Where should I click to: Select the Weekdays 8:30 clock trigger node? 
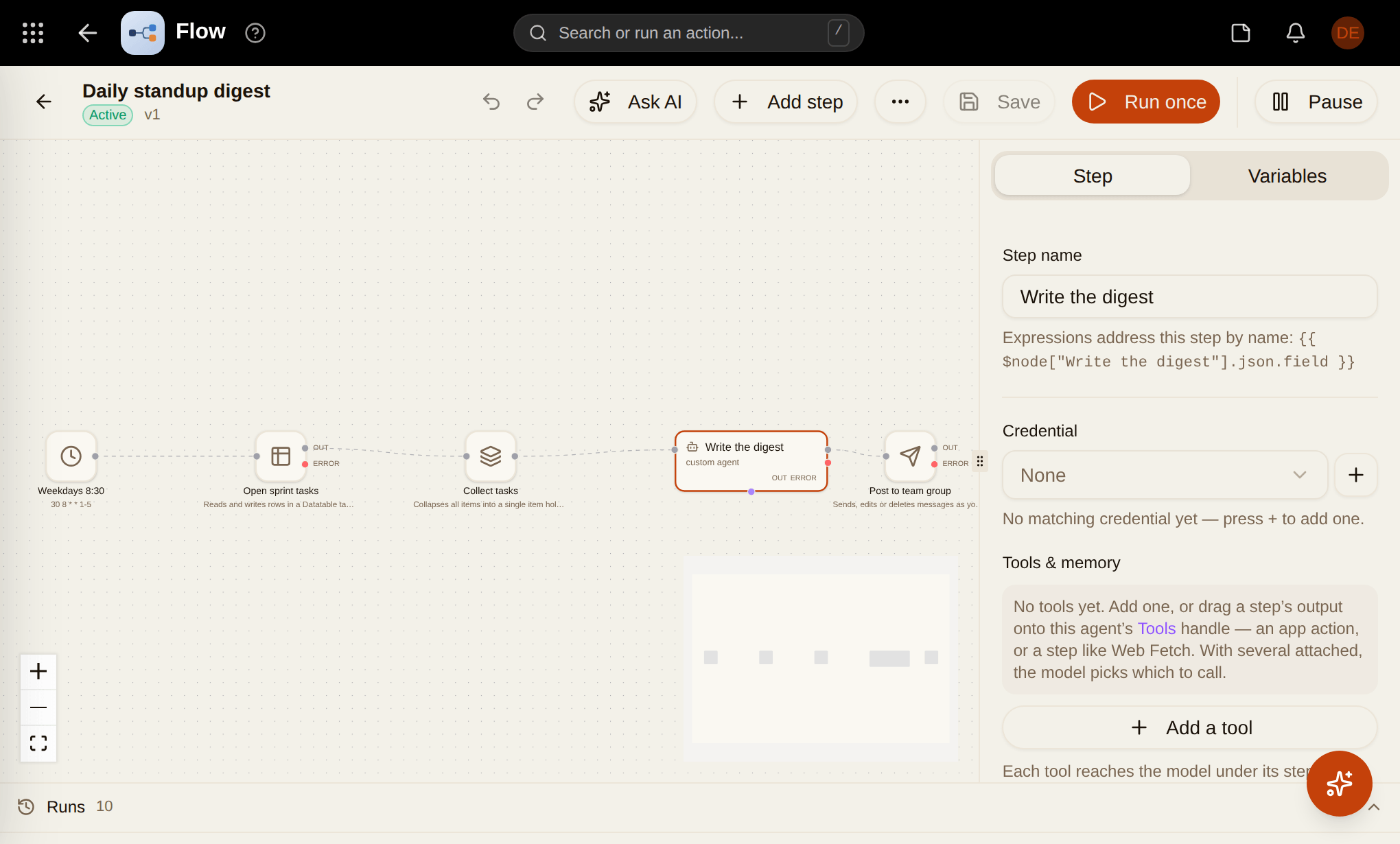(x=71, y=456)
